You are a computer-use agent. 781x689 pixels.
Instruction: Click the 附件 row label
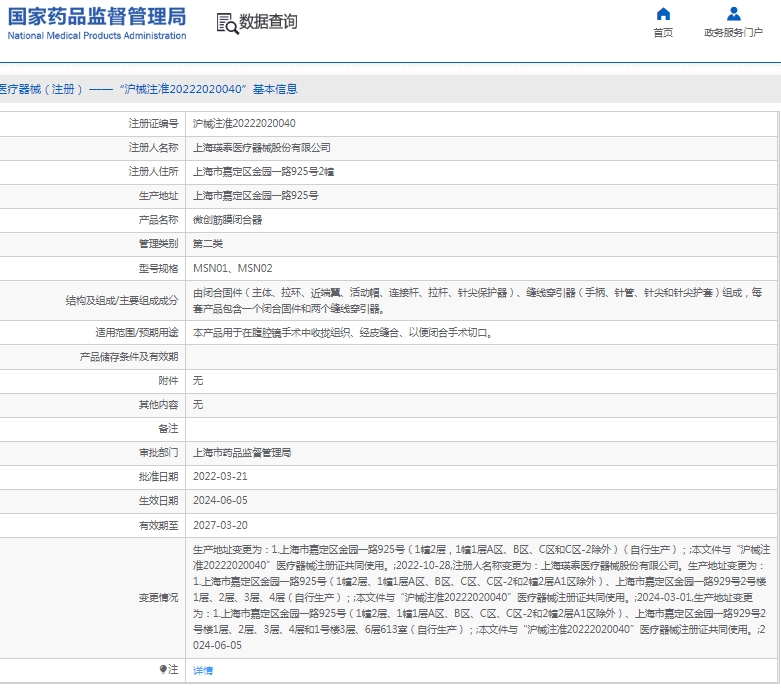168,381
